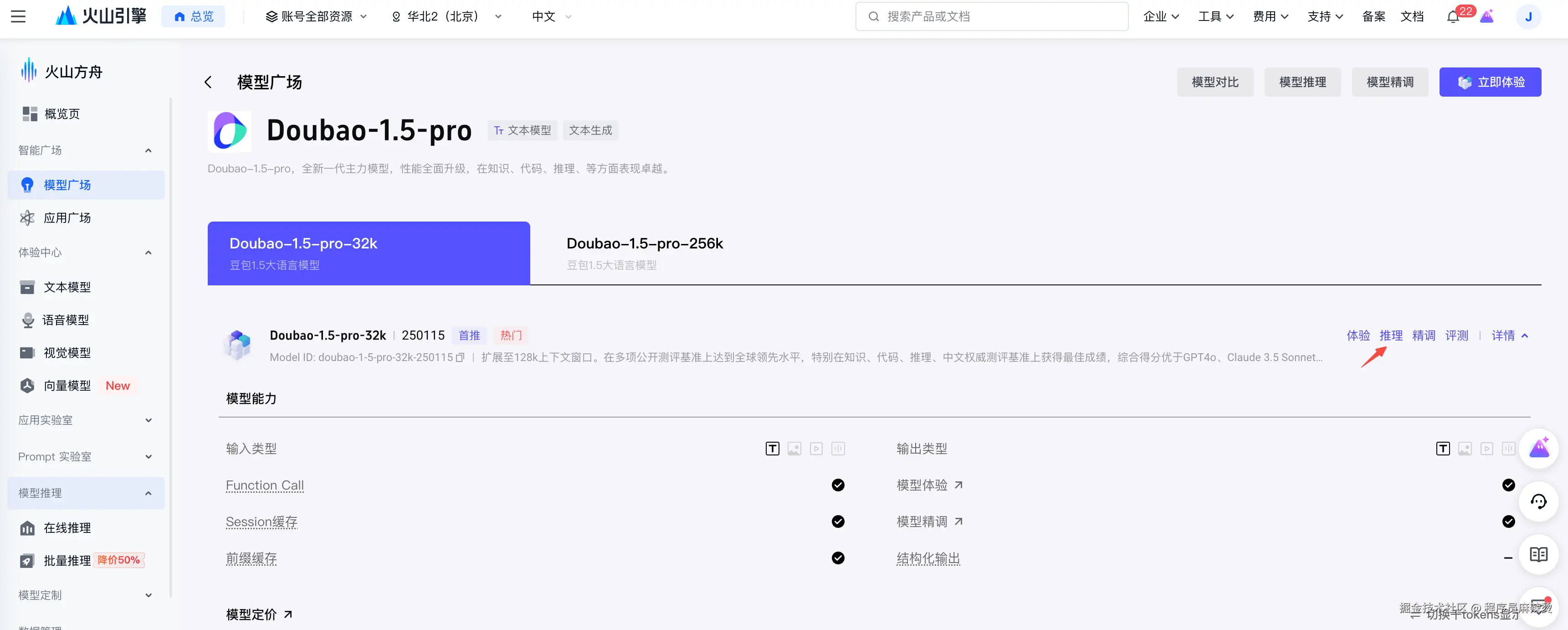Screen dimensions: 1568x630
Task: Open the floating AI assistant helper
Action: click(x=1539, y=449)
